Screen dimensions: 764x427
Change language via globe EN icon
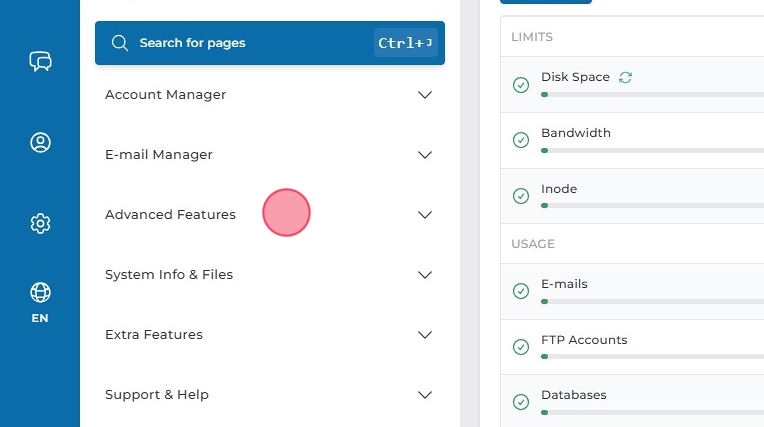click(x=40, y=302)
